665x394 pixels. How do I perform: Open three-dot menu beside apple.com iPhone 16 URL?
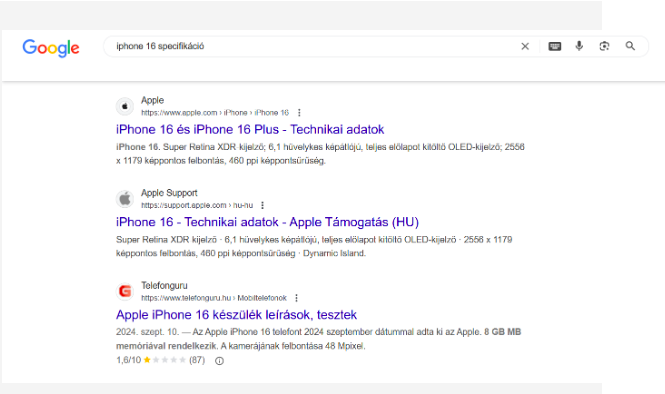(299, 113)
